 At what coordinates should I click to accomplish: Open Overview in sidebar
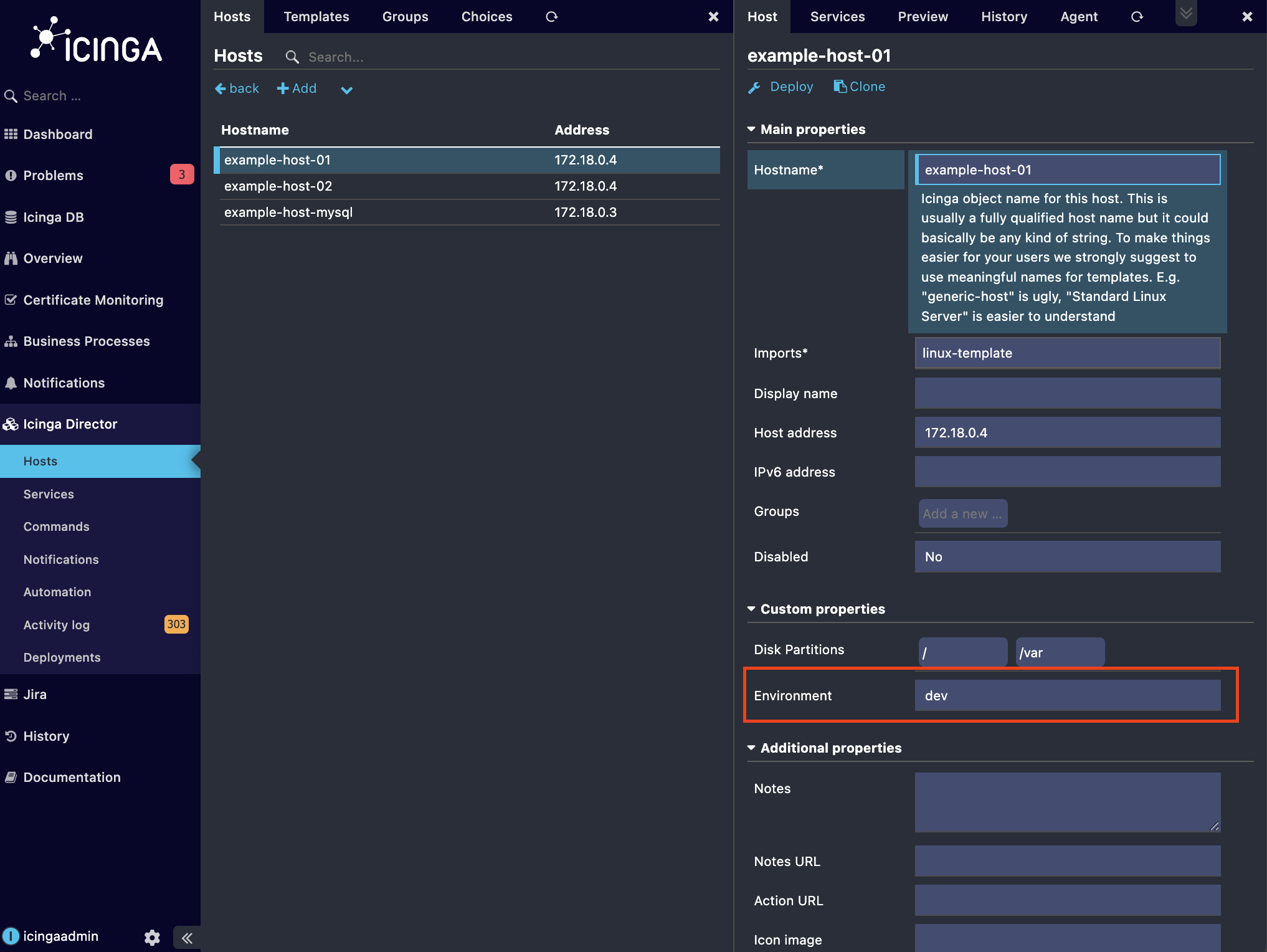52,259
